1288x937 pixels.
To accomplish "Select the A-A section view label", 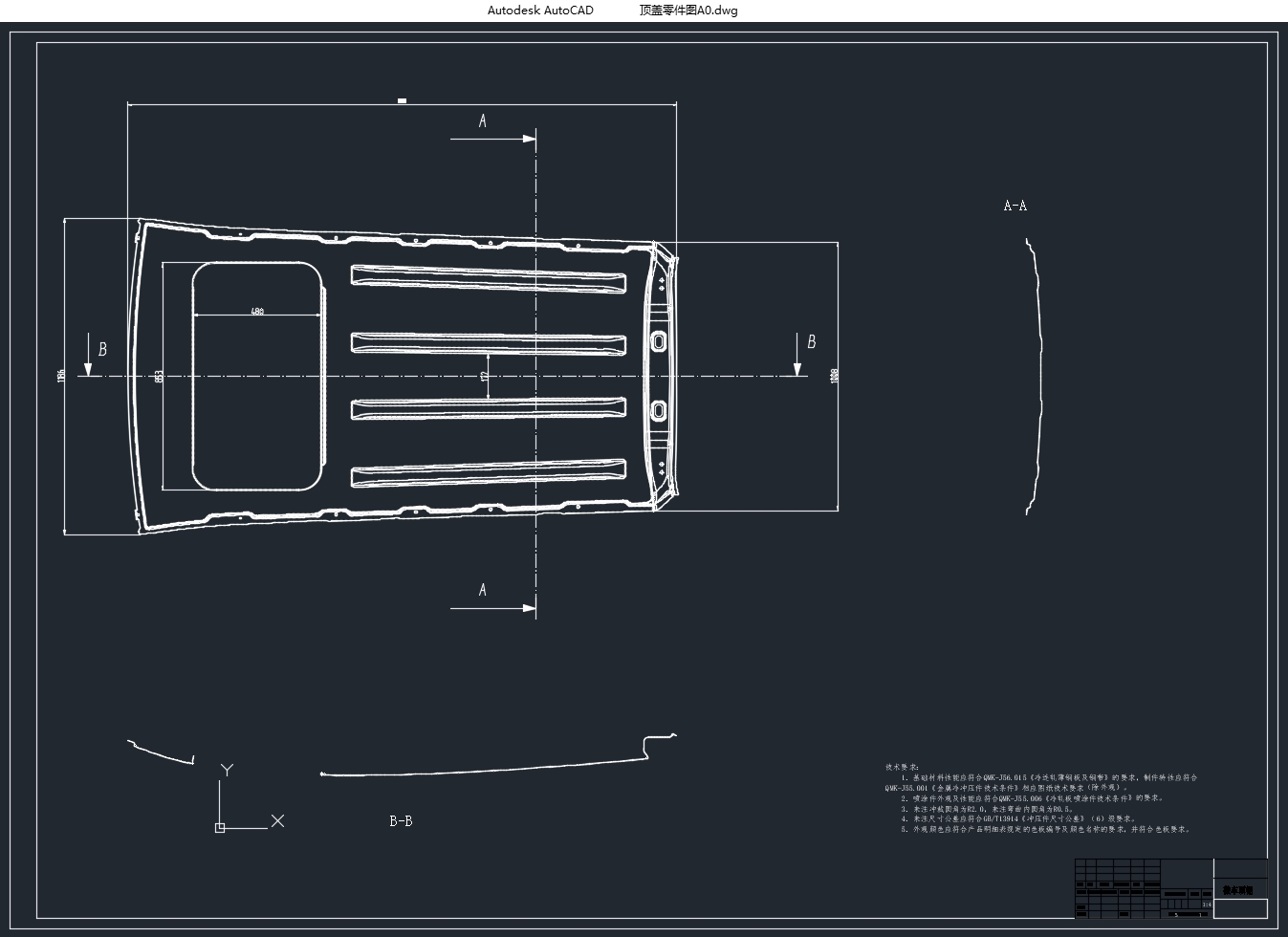I will [x=1015, y=206].
